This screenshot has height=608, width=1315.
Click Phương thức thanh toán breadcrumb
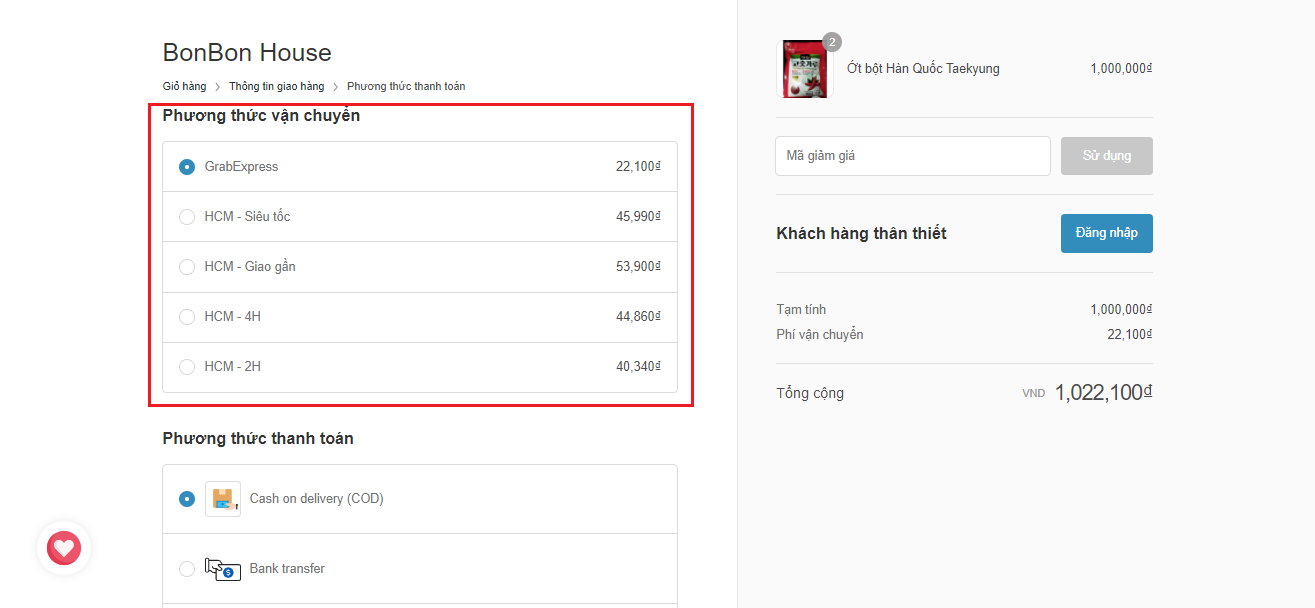[x=405, y=86]
